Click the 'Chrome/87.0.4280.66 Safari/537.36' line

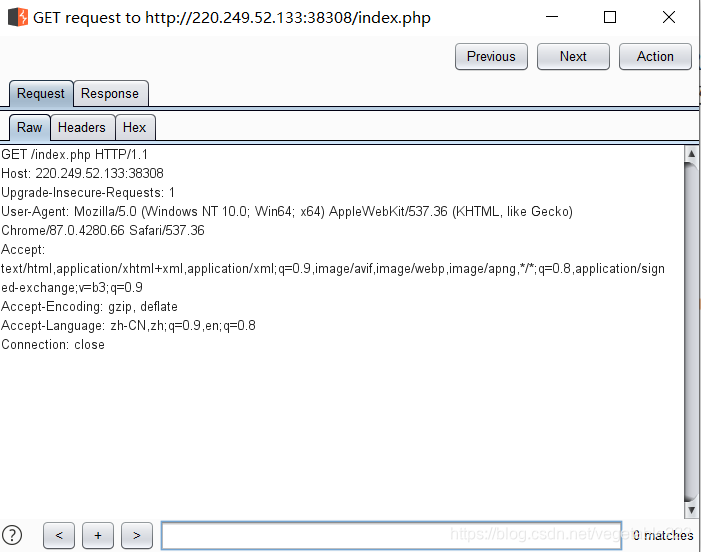[103, 231]
